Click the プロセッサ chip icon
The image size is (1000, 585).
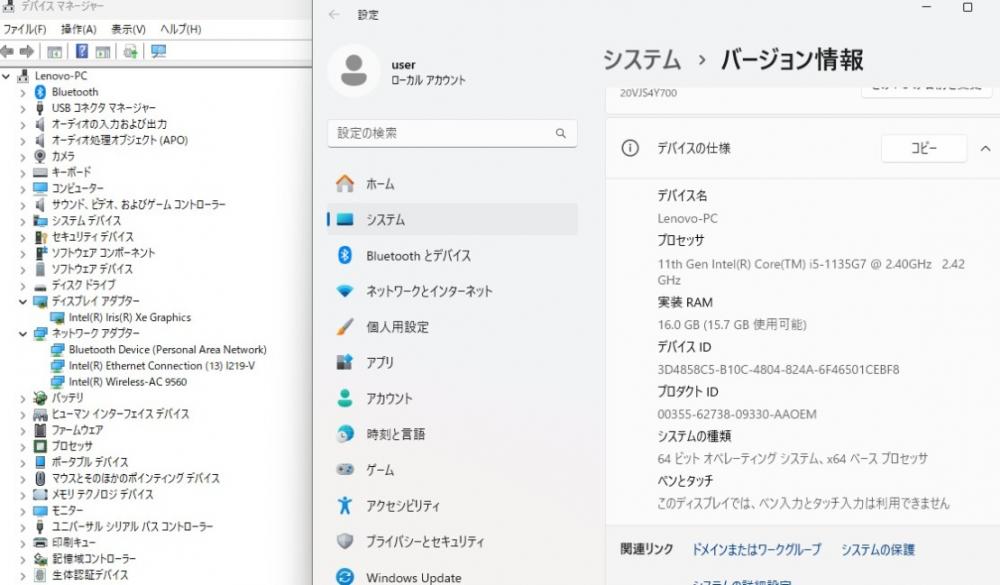pos(40,446)
